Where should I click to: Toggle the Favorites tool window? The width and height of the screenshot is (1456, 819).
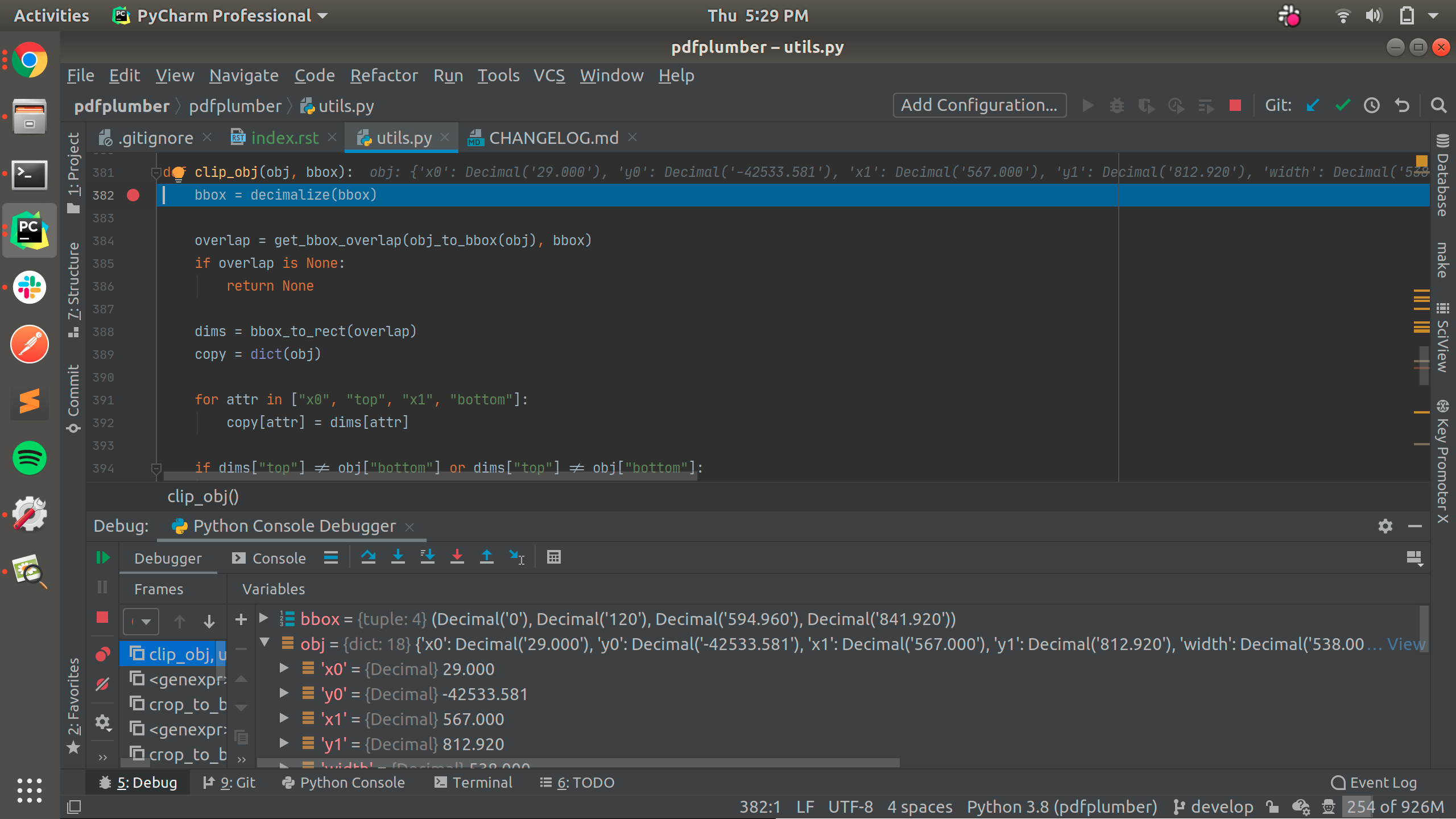pos(73,705)
